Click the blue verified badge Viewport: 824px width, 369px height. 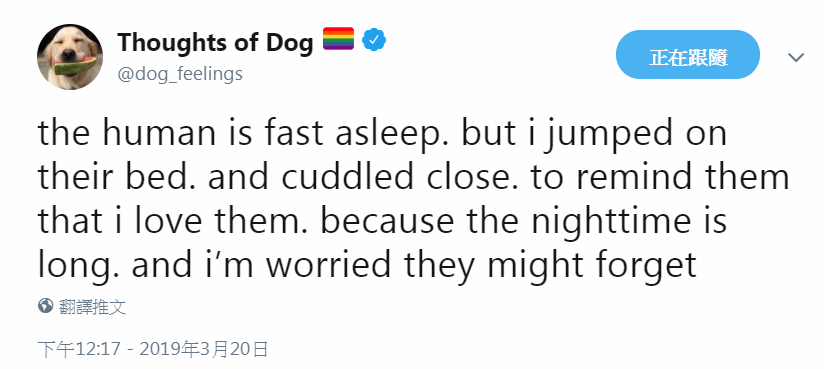coord(374,40)
